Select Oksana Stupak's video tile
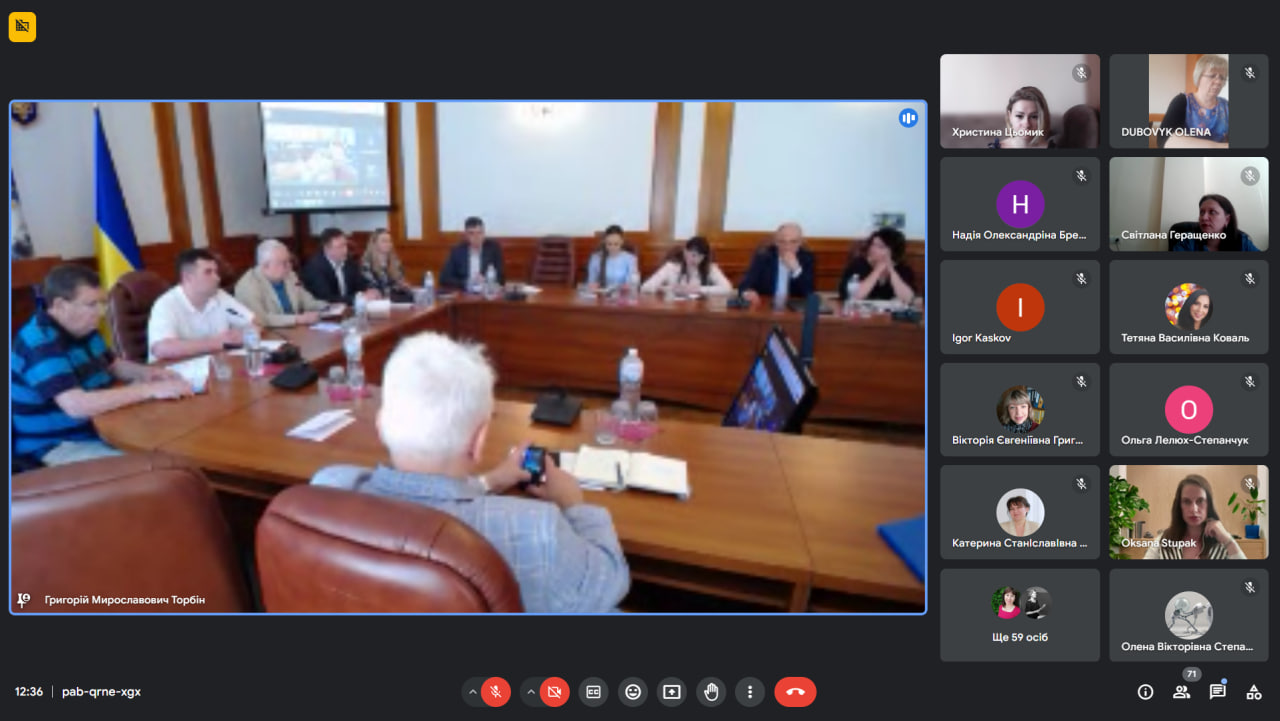Image resolution: width=1280 pixels, height=721 pixels. pos(1188,512)
